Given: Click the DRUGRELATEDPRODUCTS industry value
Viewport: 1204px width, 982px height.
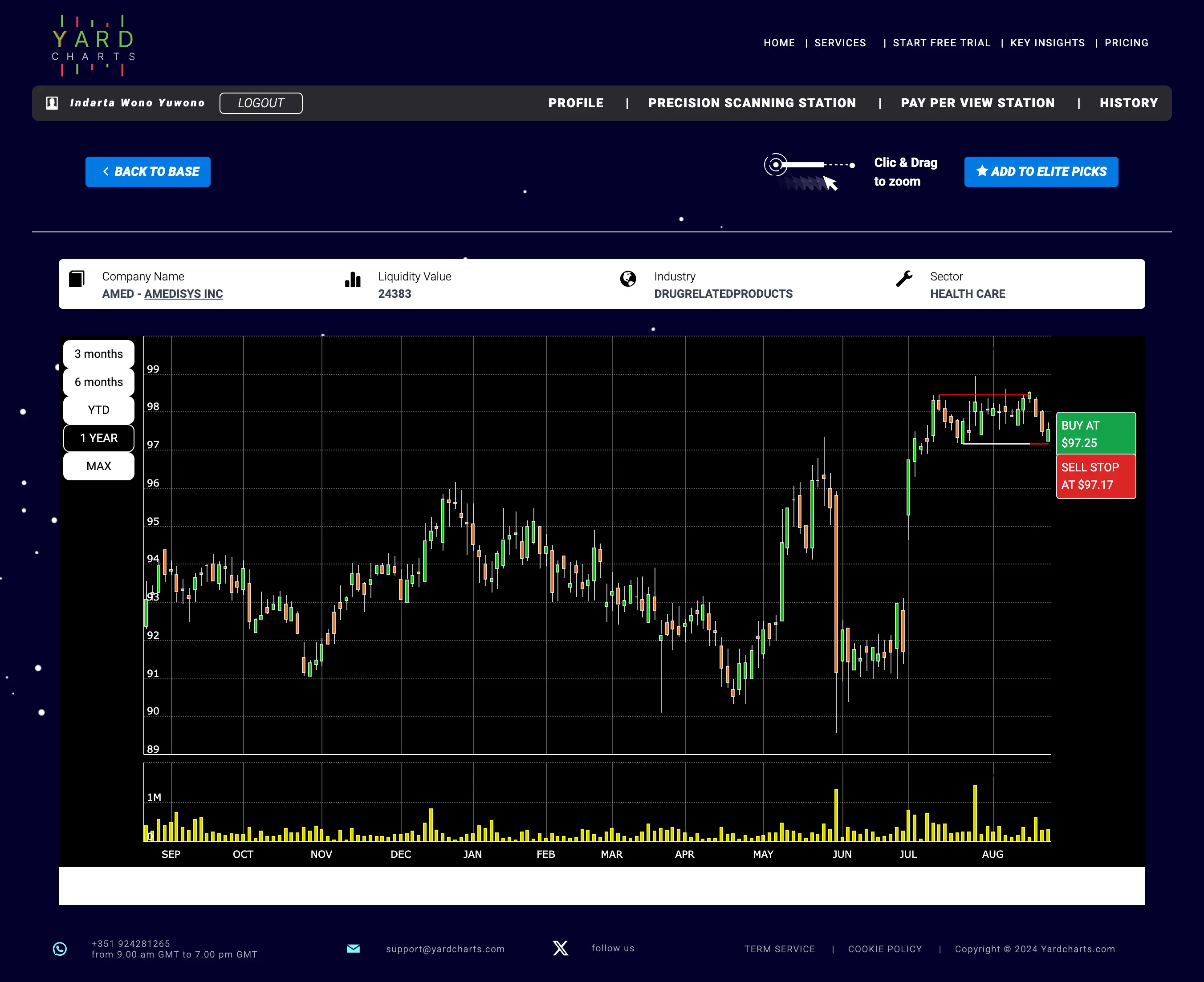Looking at the screenshot, I should click(723, 294).
